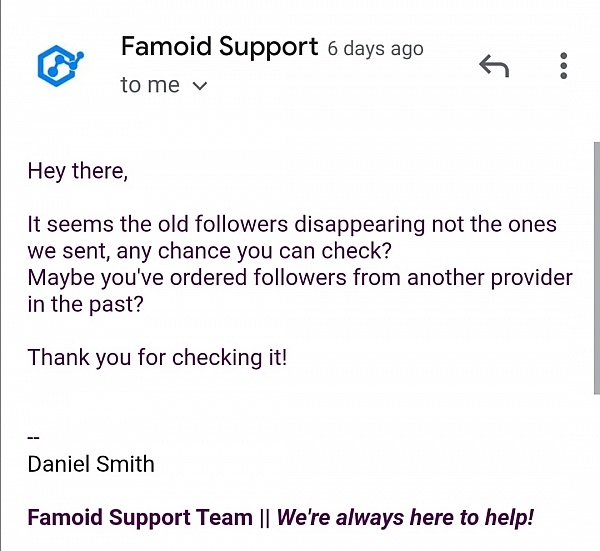This screenshot has width=600, height=551.
Task: Click the "to me" recipient label
Action: (150, 85)
